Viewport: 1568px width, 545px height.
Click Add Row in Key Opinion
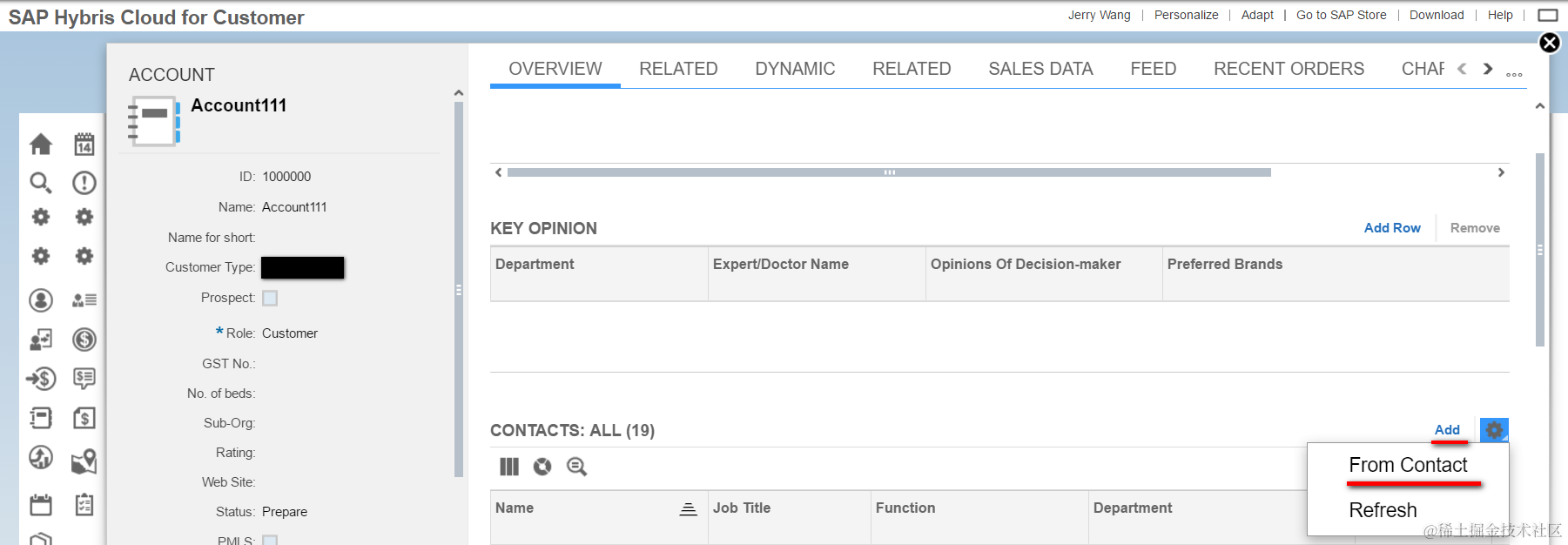point(1392,228)
